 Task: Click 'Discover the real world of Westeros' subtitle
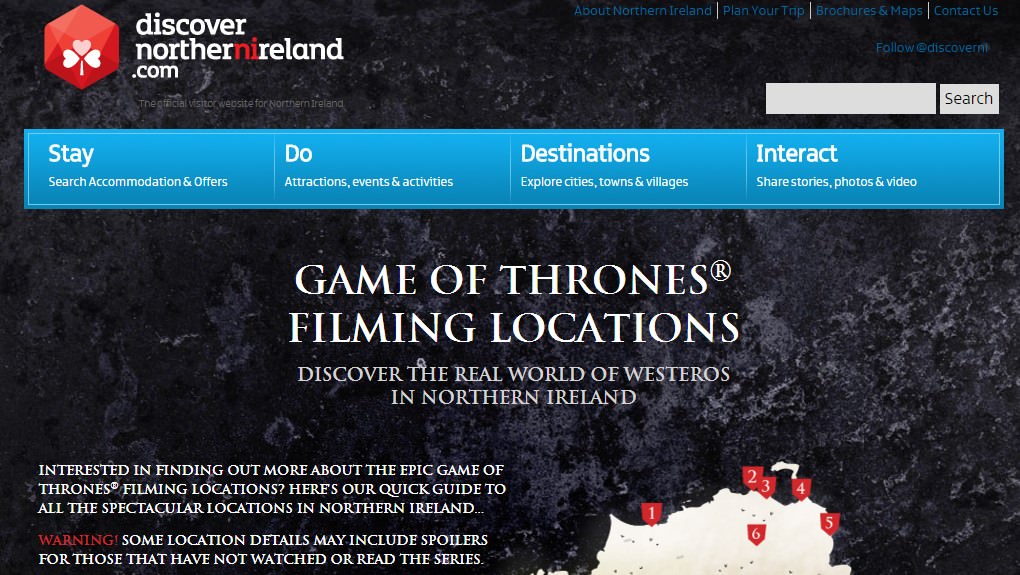point(514,385)
